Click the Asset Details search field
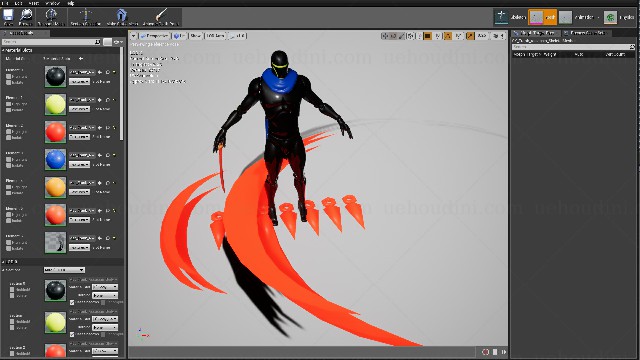Image resolution: width=640 pixels, height=360 pixels. point(51,42)
